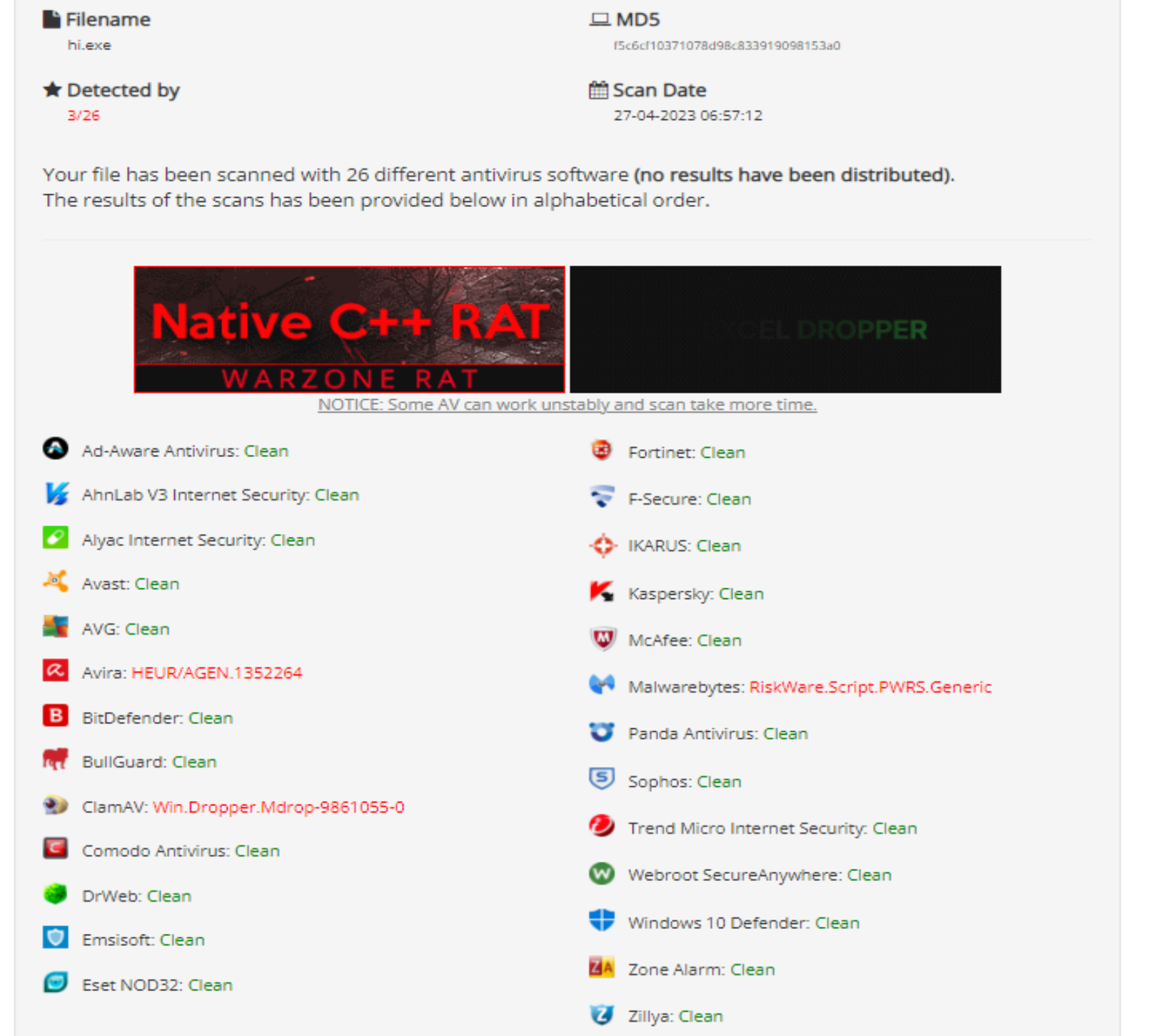Click the Zillya Clean result
The image size is (1168, 1036).
pyautogui.click(x=700, y=1016)
